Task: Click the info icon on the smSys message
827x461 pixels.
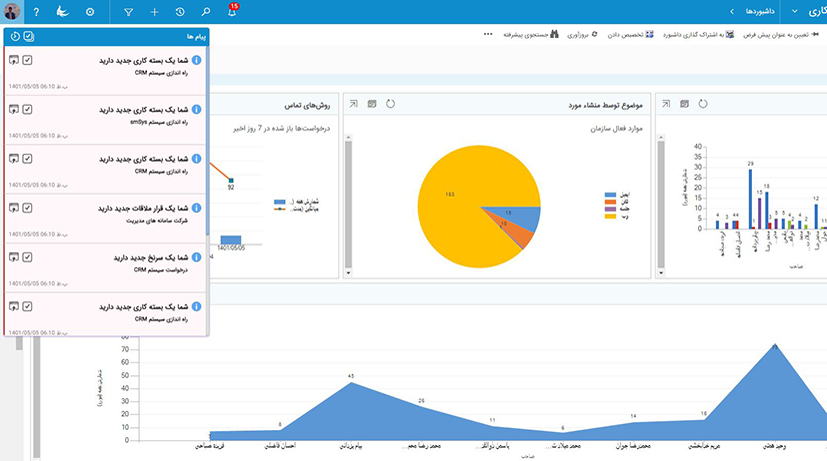Action: tap(196, 109)
